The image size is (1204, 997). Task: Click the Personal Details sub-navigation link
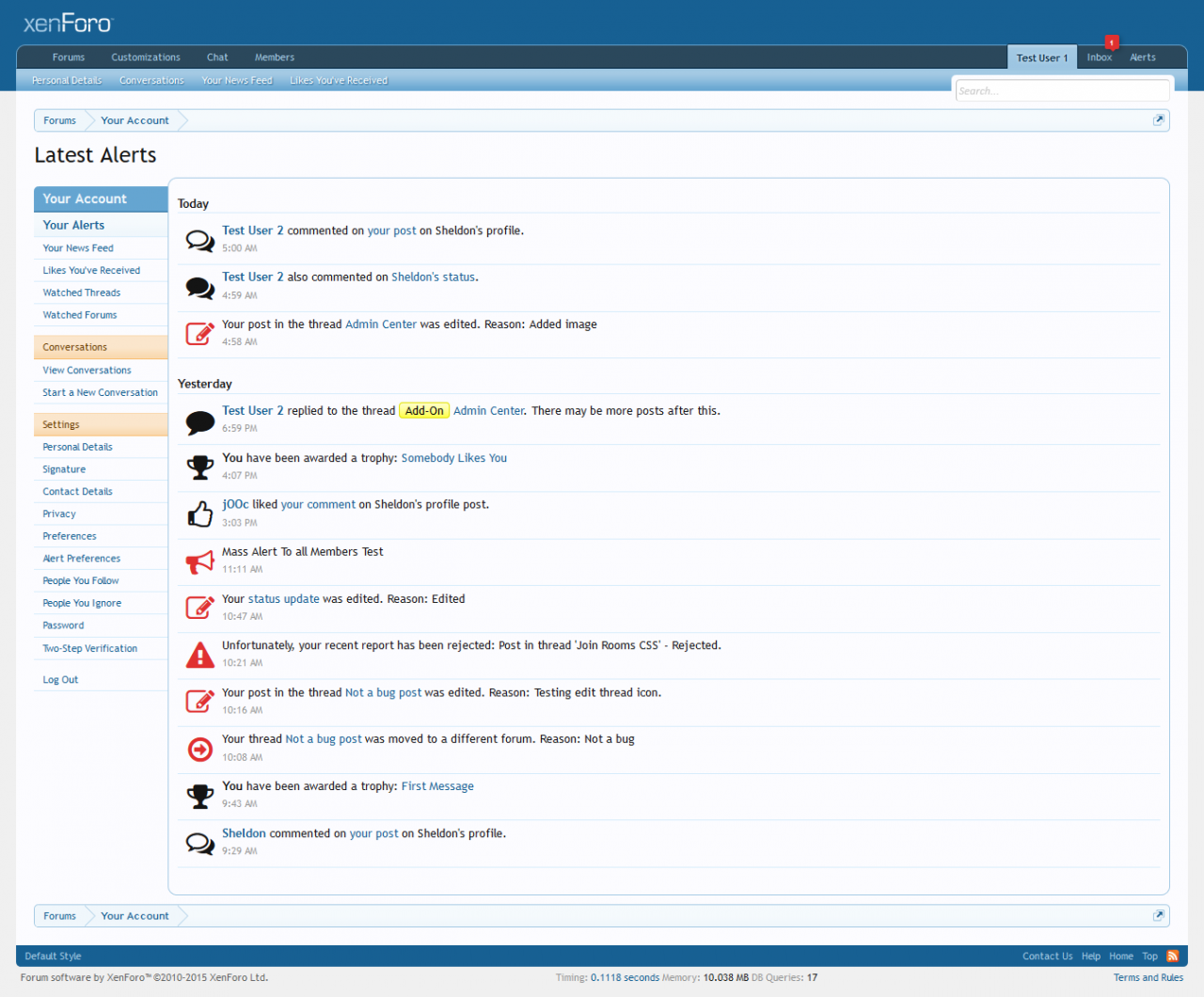click(67, 81)
